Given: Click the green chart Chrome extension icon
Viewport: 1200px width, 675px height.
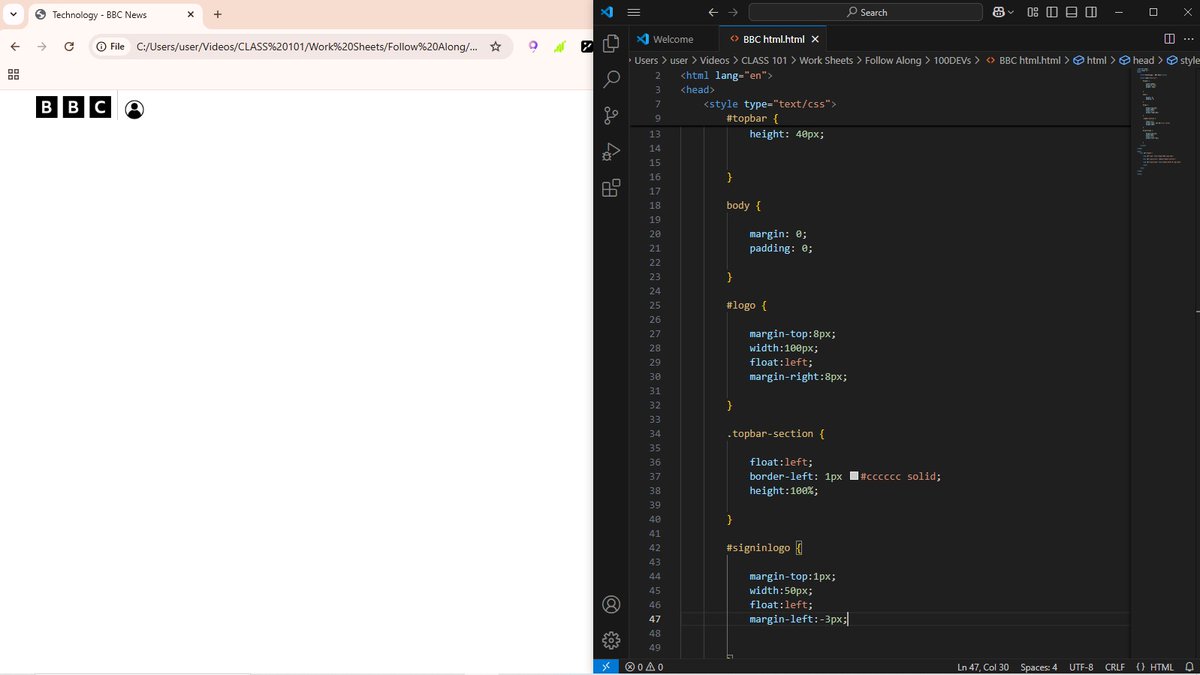Looking at the screenshot, I should [x=560, y=47].
